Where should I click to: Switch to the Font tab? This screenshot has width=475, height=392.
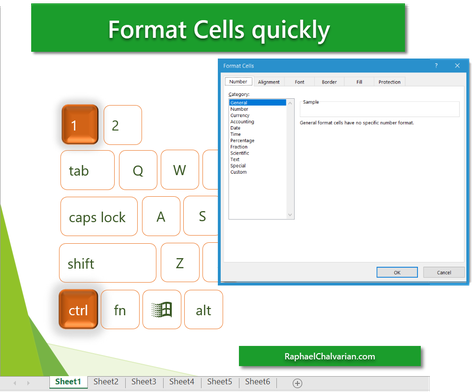(x=299, y=82)
